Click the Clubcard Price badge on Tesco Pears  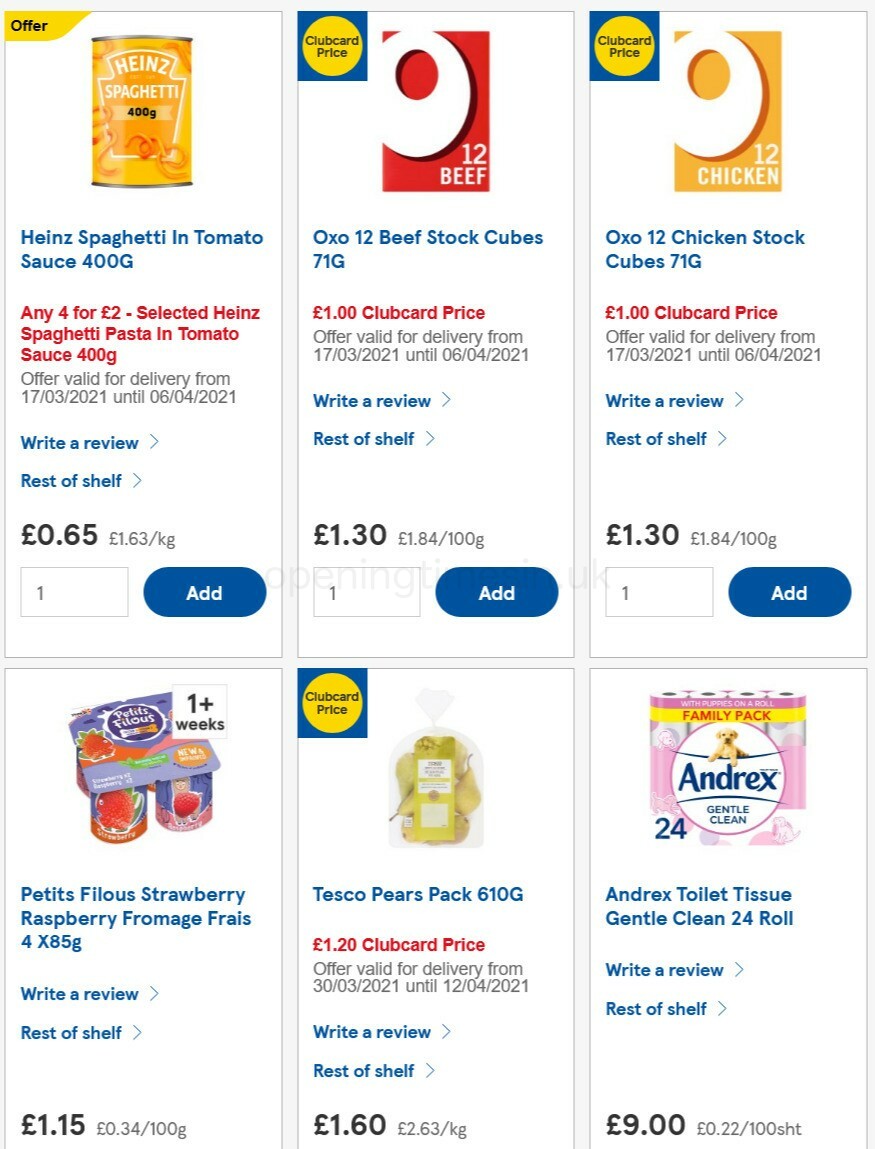(x=331, y=703)
